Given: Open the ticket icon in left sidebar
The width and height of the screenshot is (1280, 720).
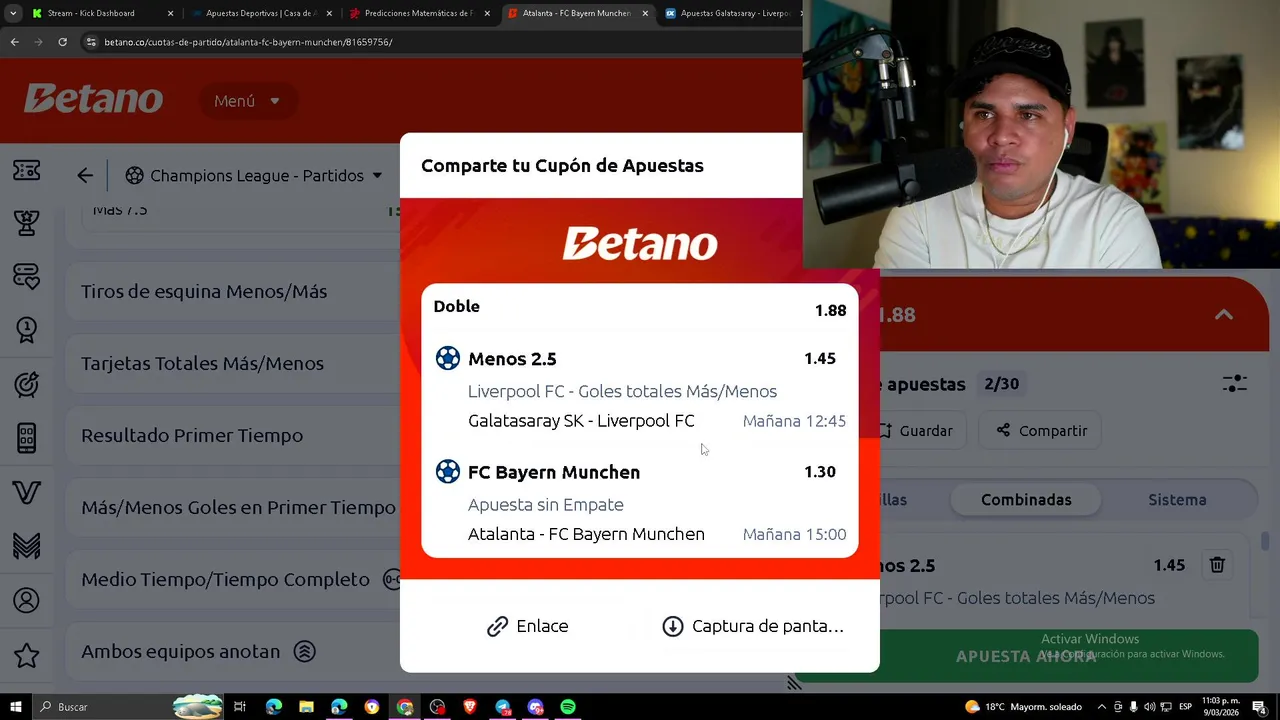Looking at the screenshot, I should point(27,171).
